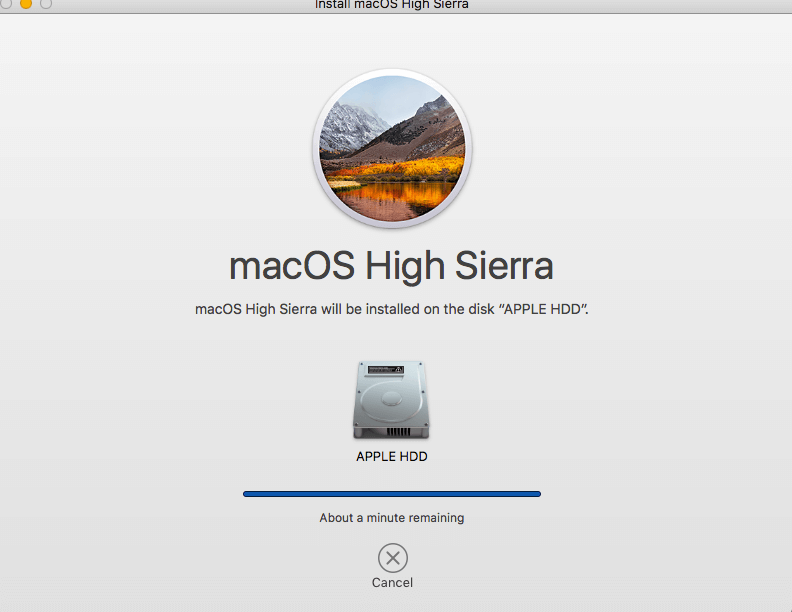Click the "About a minute remaining" status text

tap(392, 518)
